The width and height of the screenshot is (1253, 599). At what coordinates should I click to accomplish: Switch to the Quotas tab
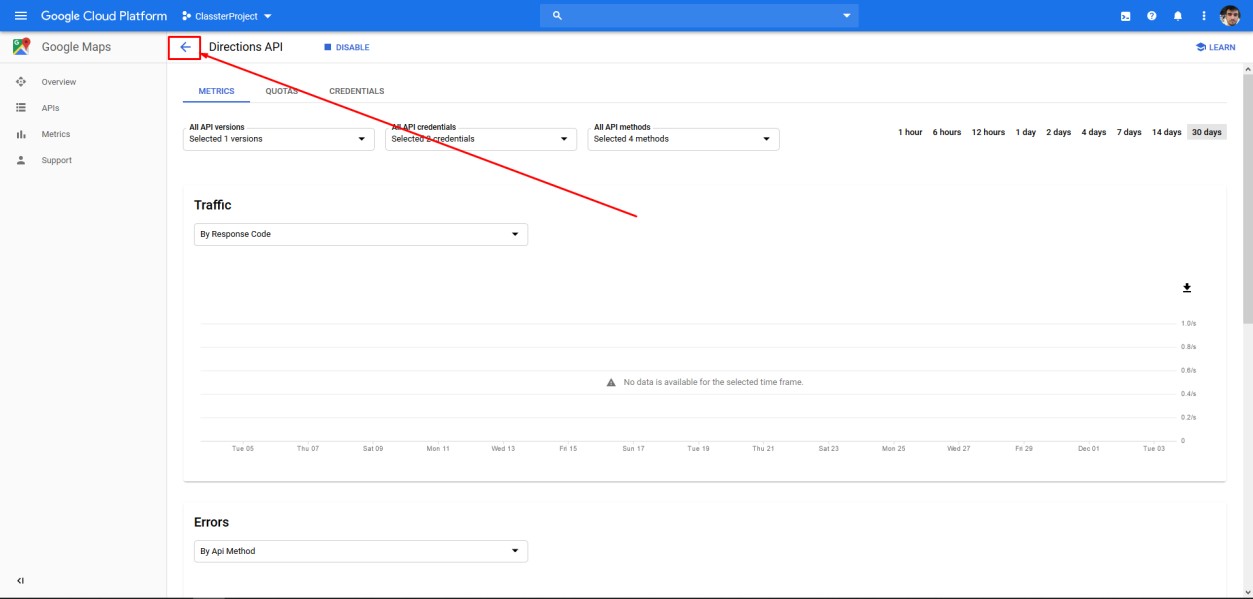tap(281, 91)
